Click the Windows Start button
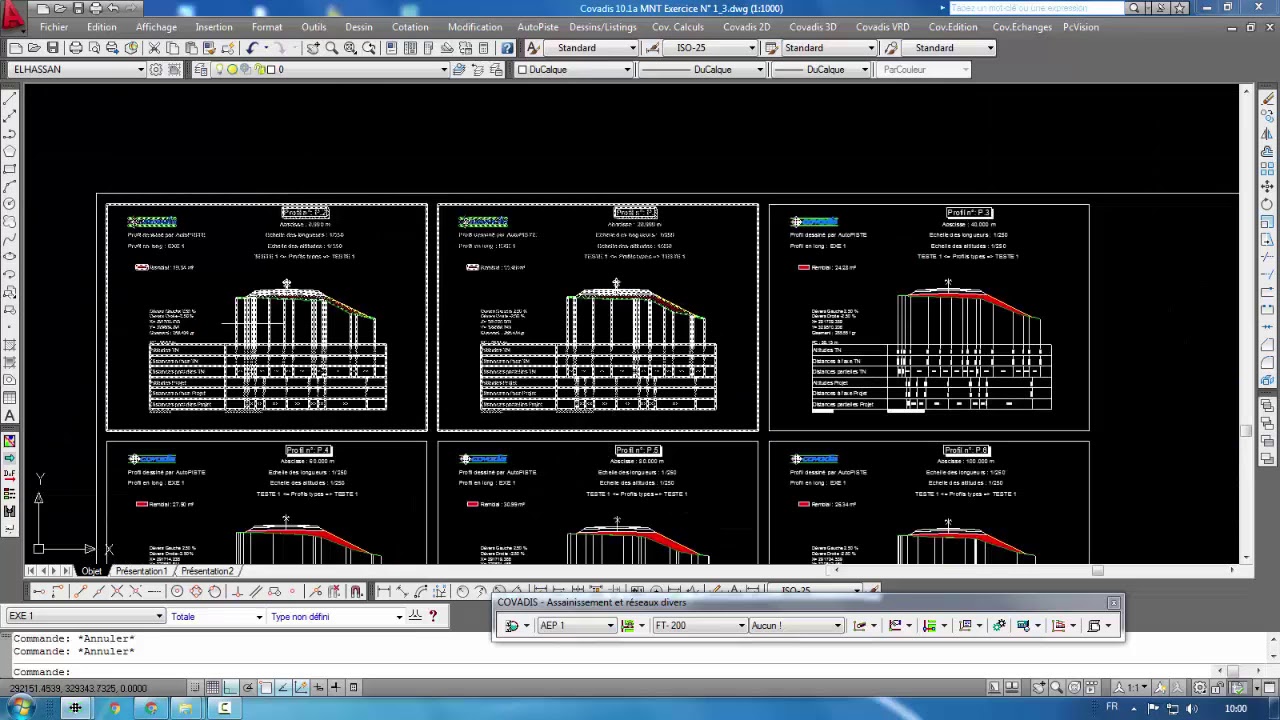 click(21, 708)
